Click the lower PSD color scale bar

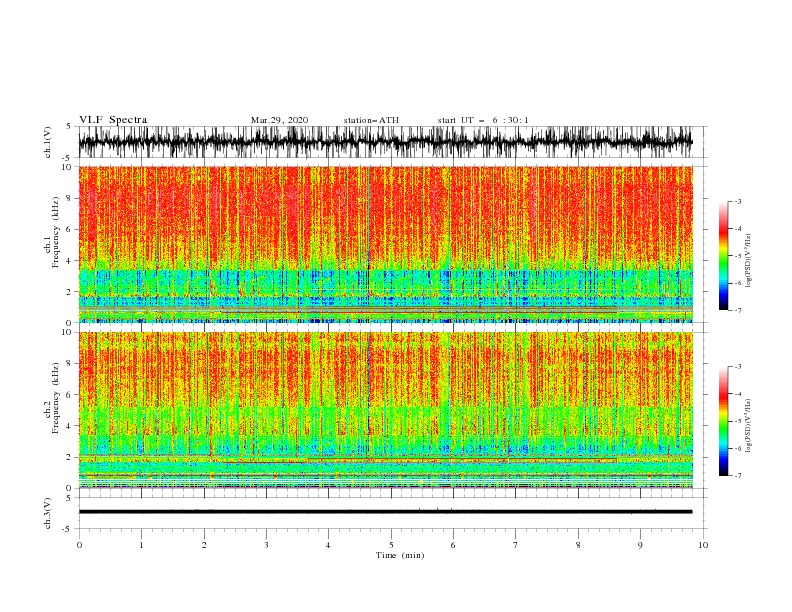(x=723, y=421)
